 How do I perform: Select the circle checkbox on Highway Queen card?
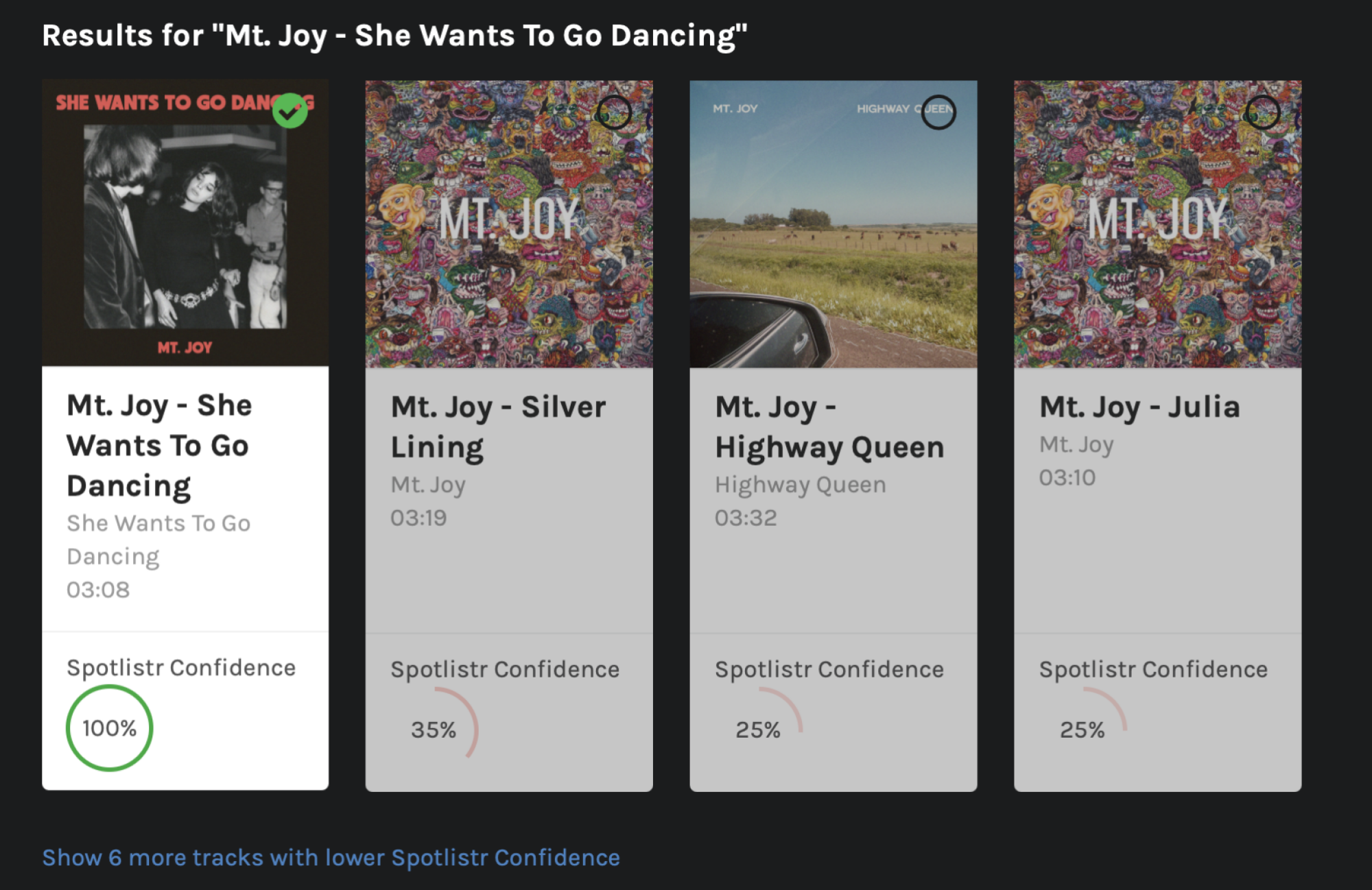938,112
